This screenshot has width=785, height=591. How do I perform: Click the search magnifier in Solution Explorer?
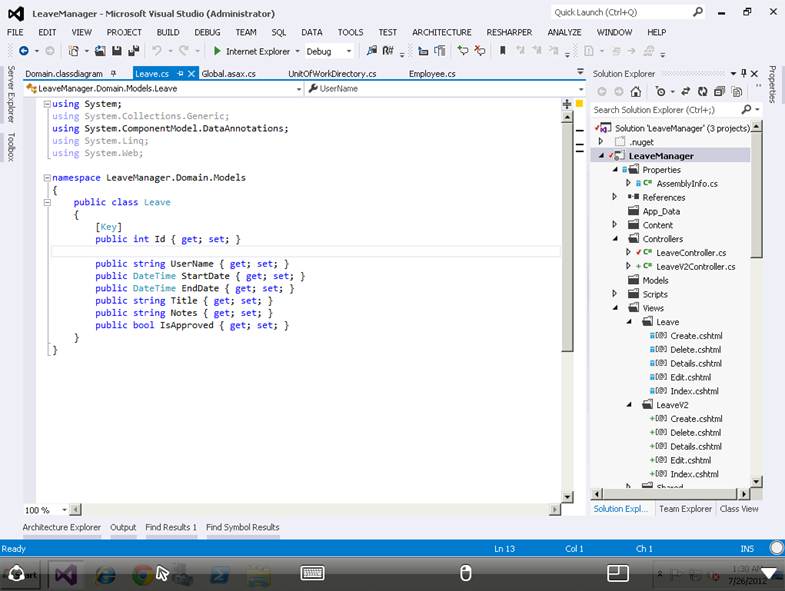tap(746, 109)
